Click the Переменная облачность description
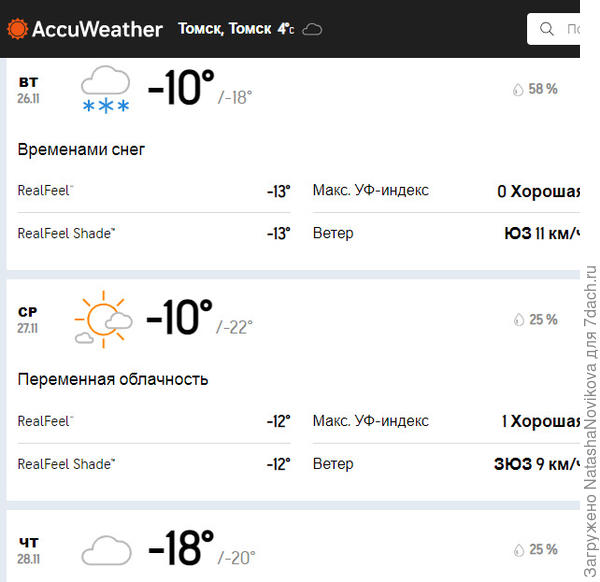Image resolution: width=600 pixels, height=582 pixels. click(x=113, y=379)
